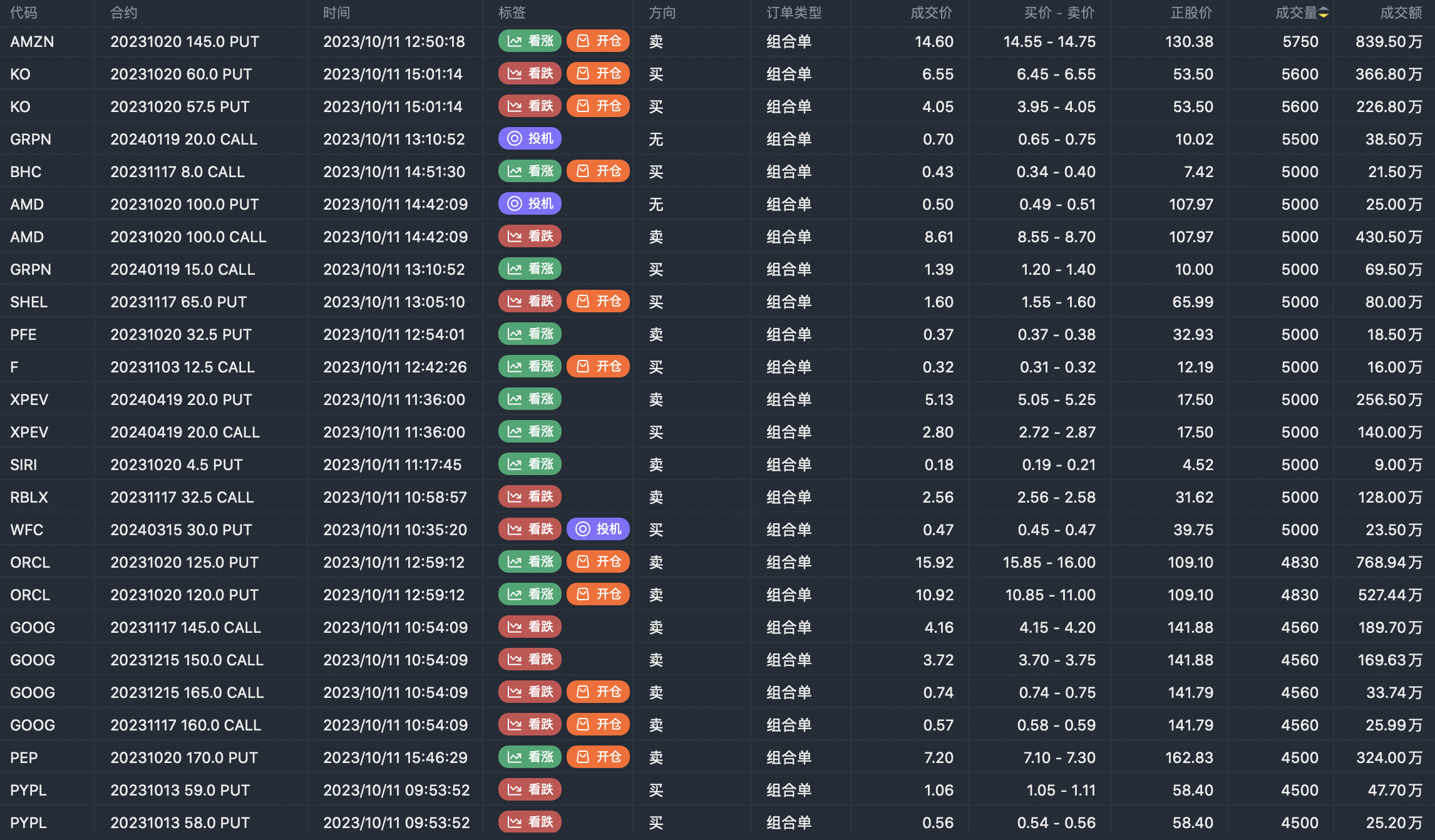Click the 看涨 tag in the AMZN 145.0 PUT row
This screenshot has height=840, width=1435.
coord(530,41)
